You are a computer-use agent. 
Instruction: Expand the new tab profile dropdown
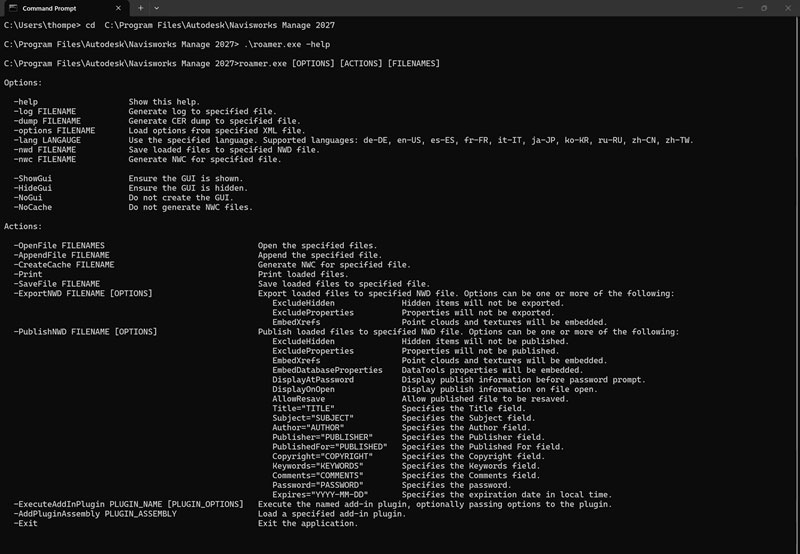(x=158, y=8)
